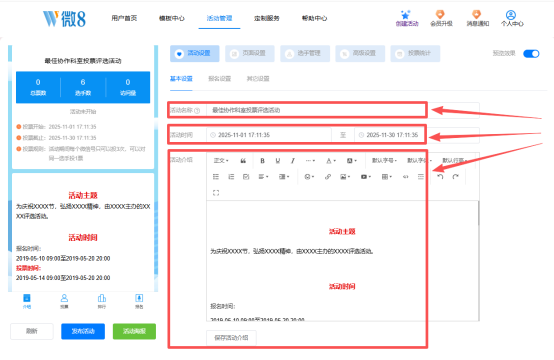Select the 报名设置 sub-tab
The width and height of the screenshot is (554, 360).
click(219, 78)
